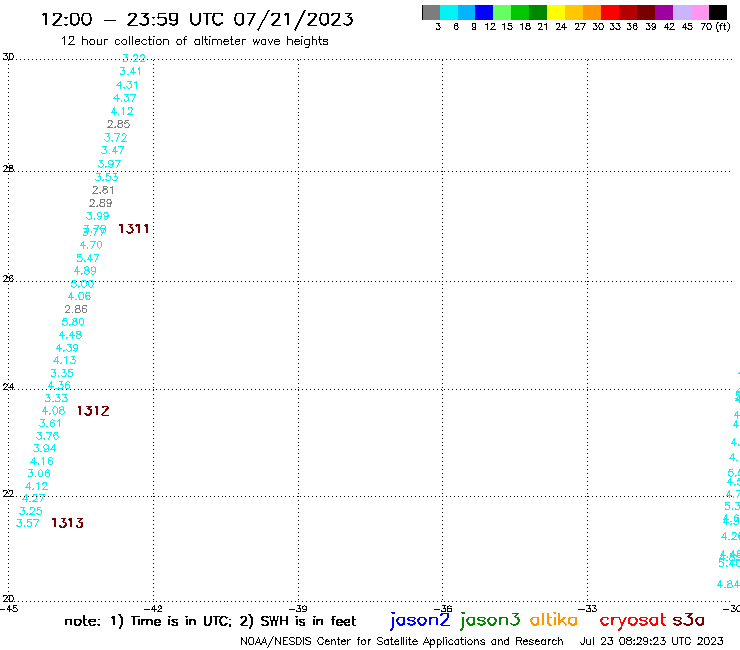The width and height of the screenshot is (740, 650).
Task: Click the note about UTC and SWH feet
Action: tap(210, 621)
